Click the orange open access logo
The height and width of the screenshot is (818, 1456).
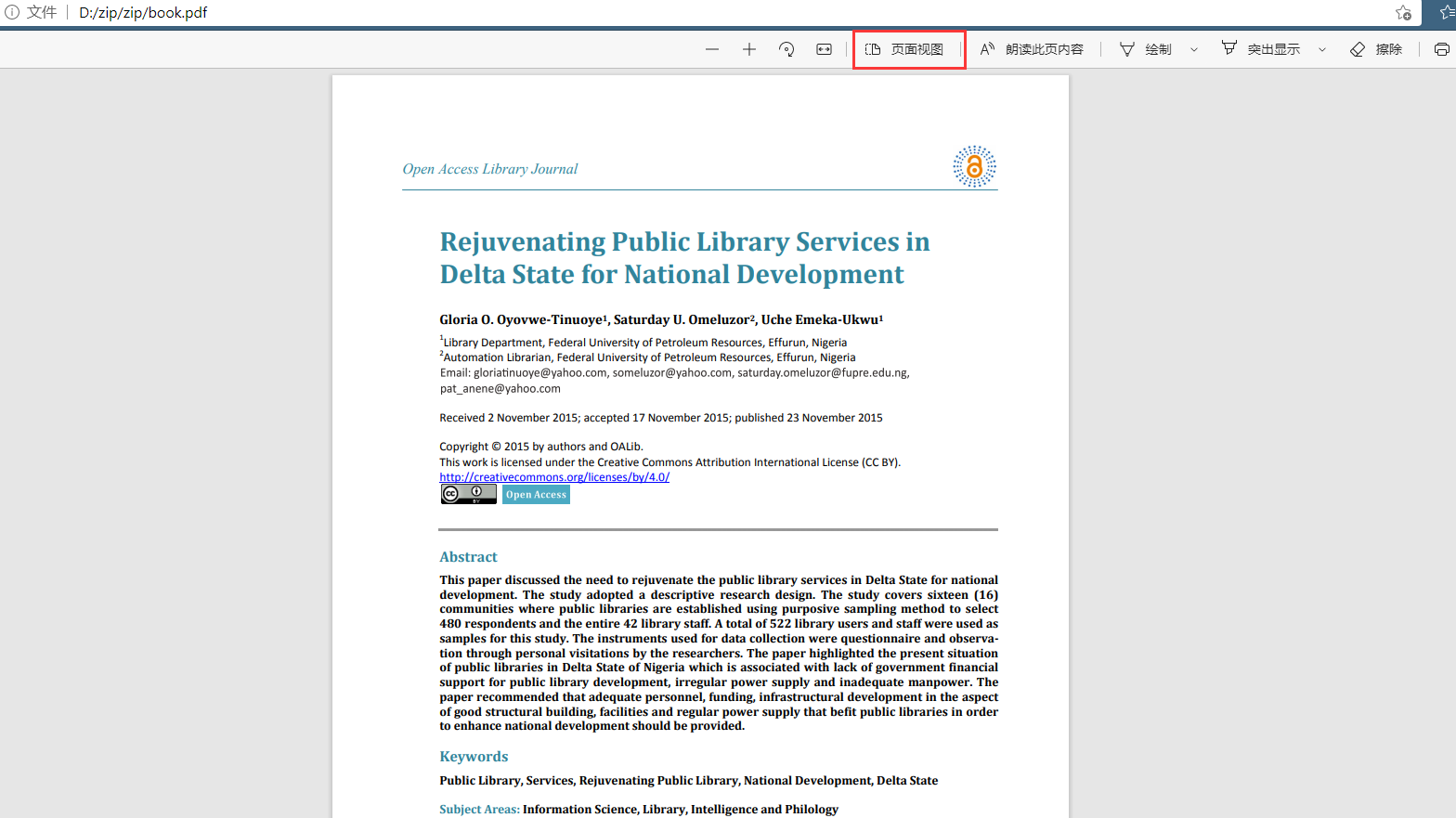coord(974,167)
